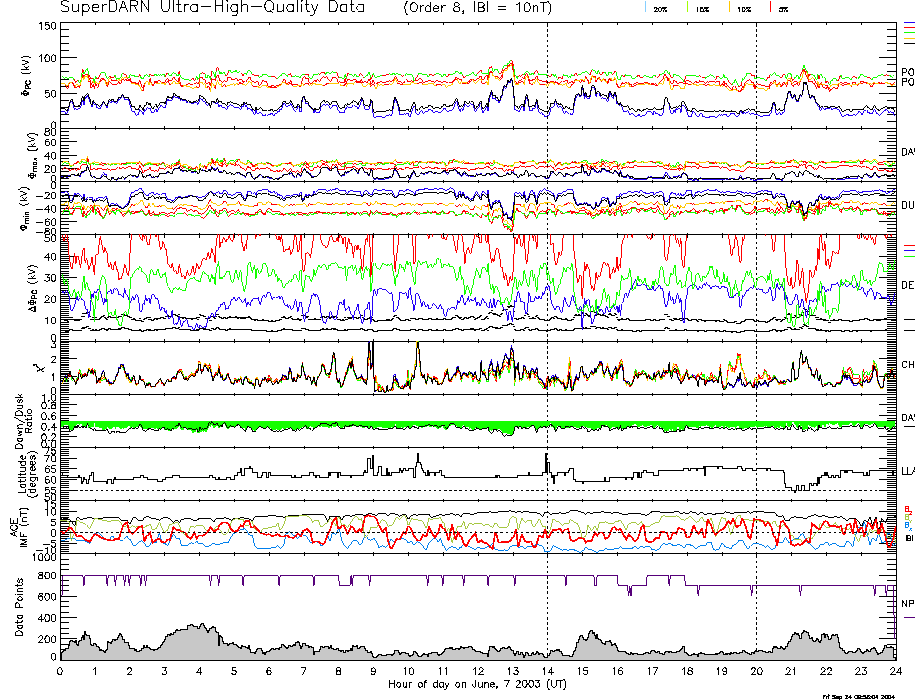
Task: Click the hour 20 tick label on x-axis
Action: (x=756, y=673)
